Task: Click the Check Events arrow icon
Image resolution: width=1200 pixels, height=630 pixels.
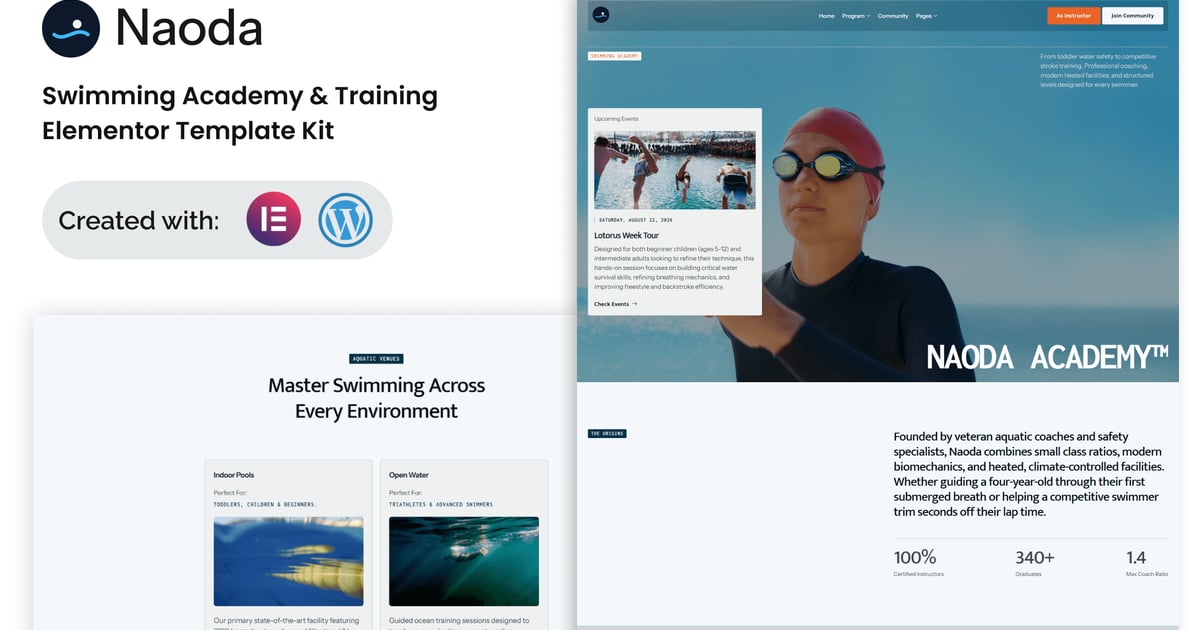Action: pos(634,304)
